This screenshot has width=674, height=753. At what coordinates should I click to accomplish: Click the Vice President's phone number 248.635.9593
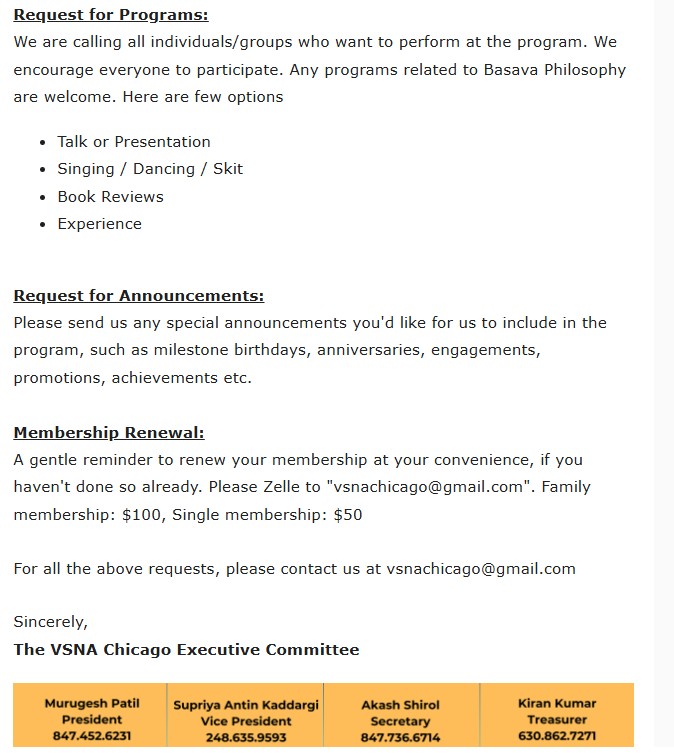click(246, 738)
